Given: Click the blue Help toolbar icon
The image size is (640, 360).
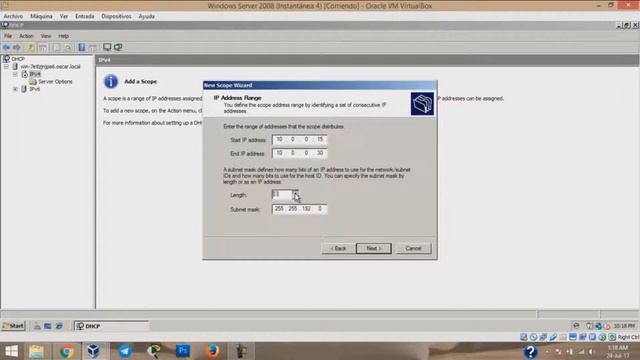Looking at the screenshot, I should [82, 47].
